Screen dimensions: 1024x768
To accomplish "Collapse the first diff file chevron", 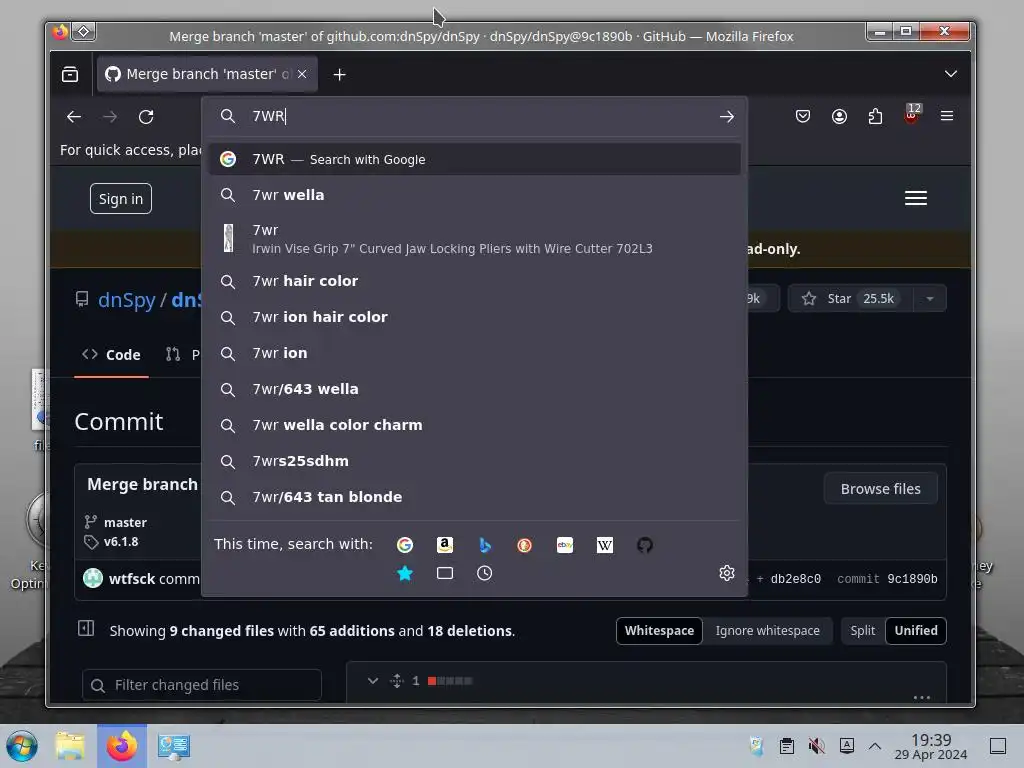I will [372, 680].
